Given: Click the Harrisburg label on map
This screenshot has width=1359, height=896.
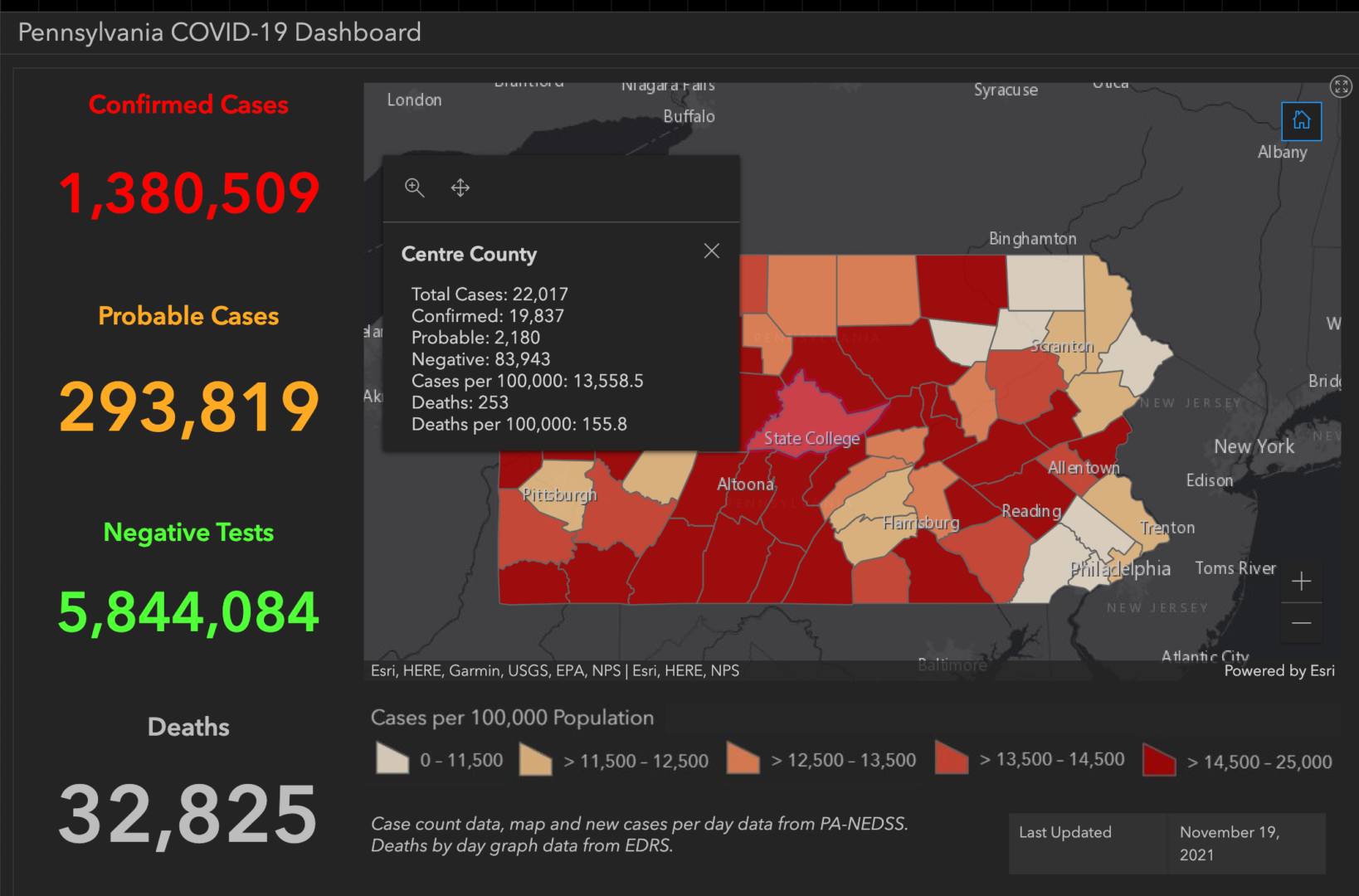Looking at the screenshot, I should pyautogui.click(x=921, y=523).
